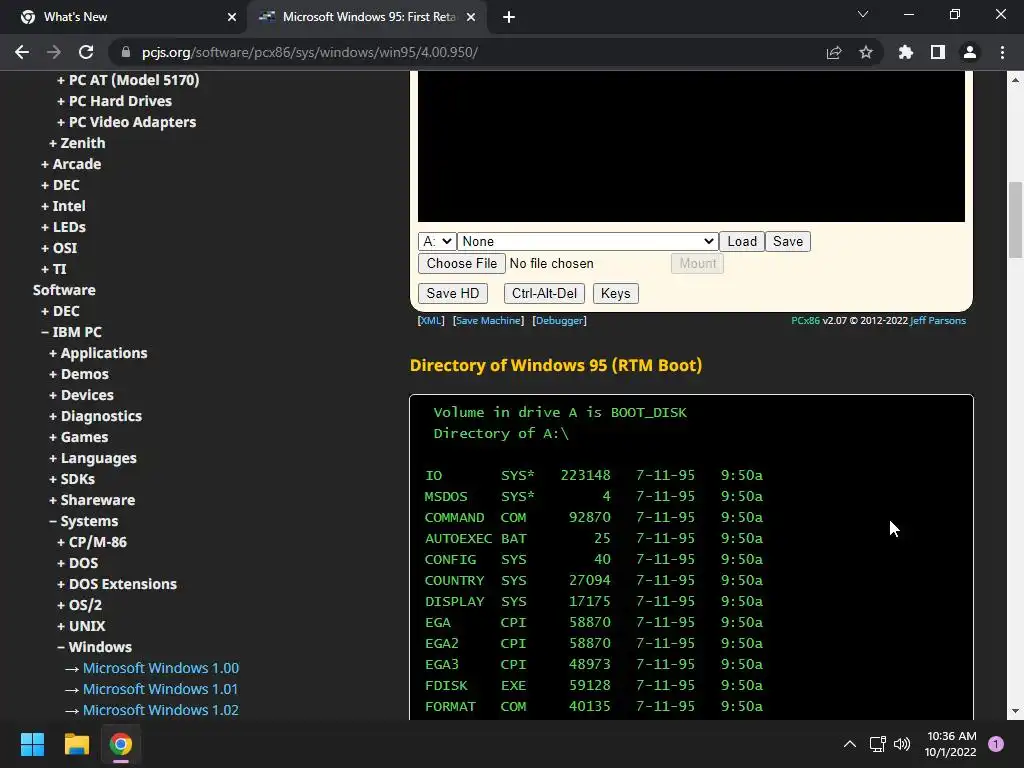This screenshot has height=768, width=1024.
Task: Toggle the browser side panel icon
Action: (938, 52)
